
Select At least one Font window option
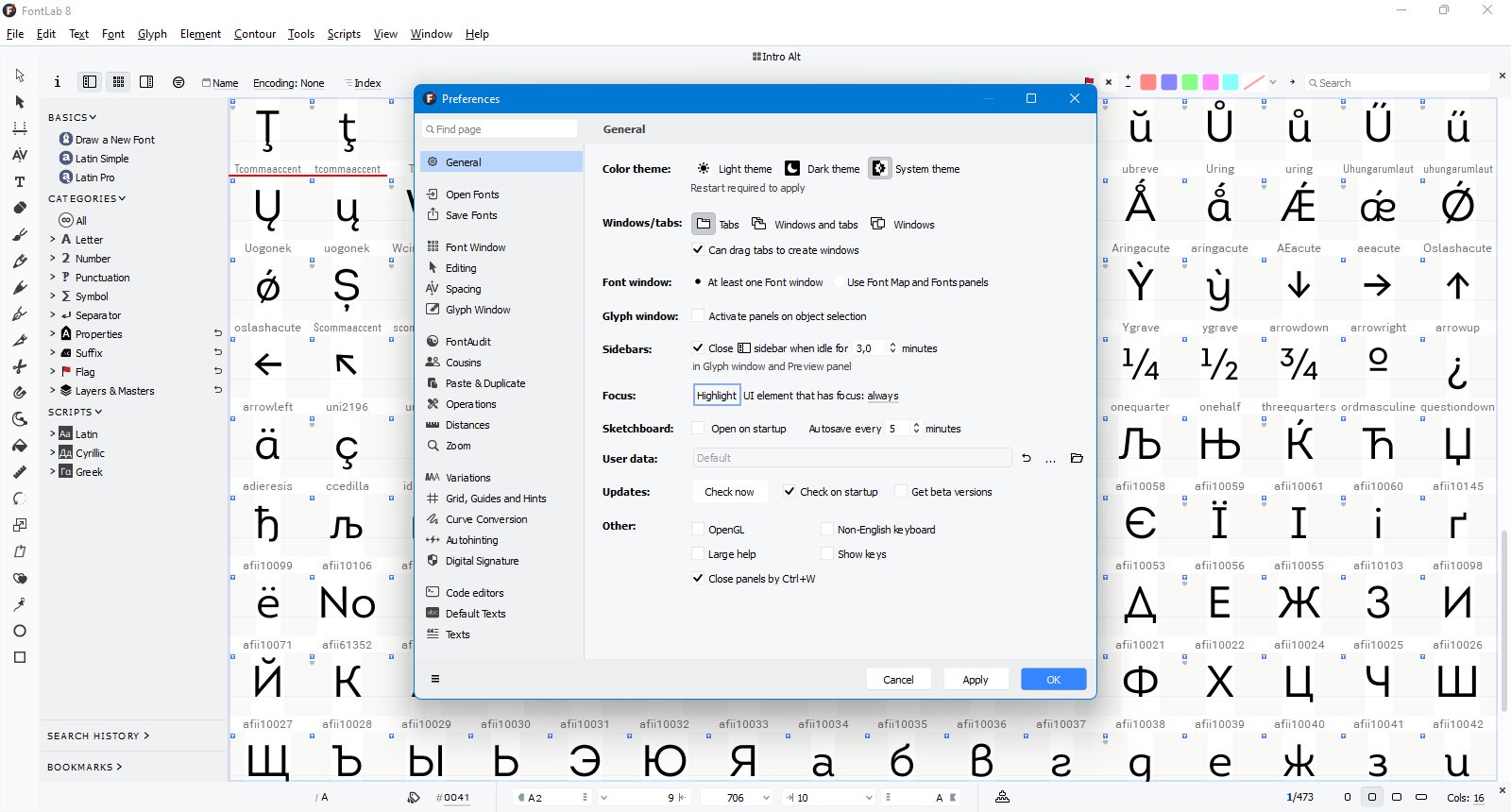click(x=698, y=282)
